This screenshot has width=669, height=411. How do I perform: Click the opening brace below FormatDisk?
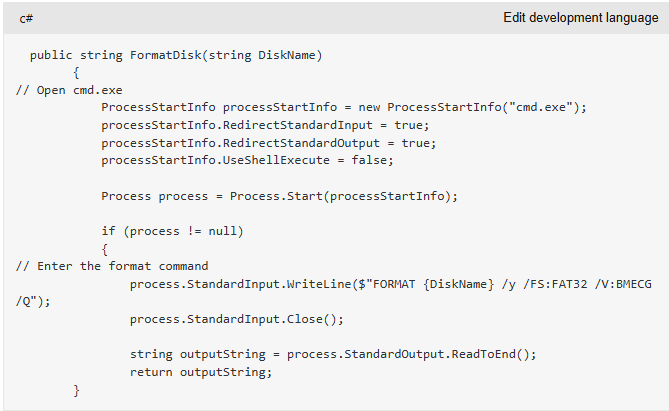76,73
